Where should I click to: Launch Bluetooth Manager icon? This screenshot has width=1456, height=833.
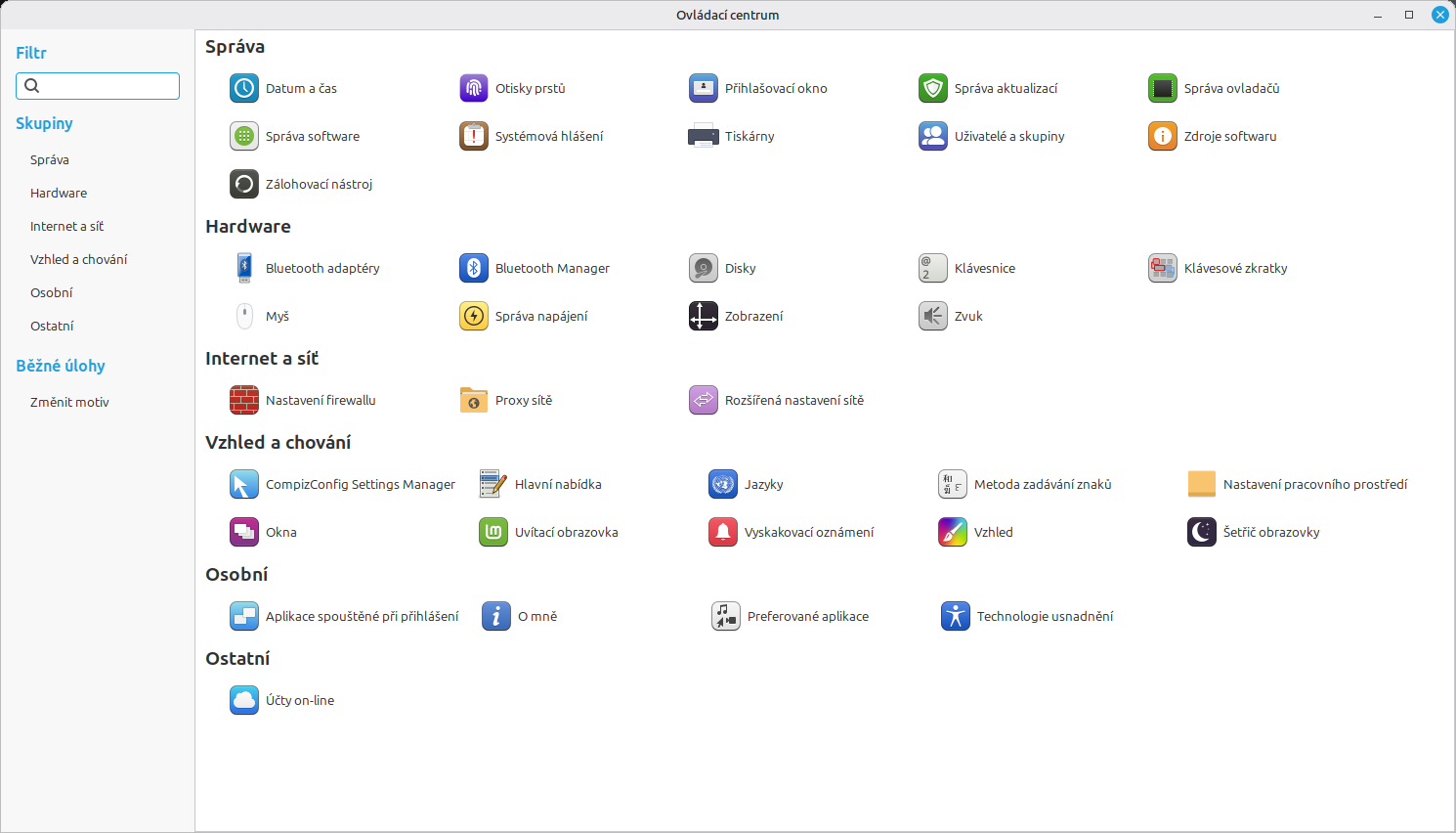pos(474,268)
